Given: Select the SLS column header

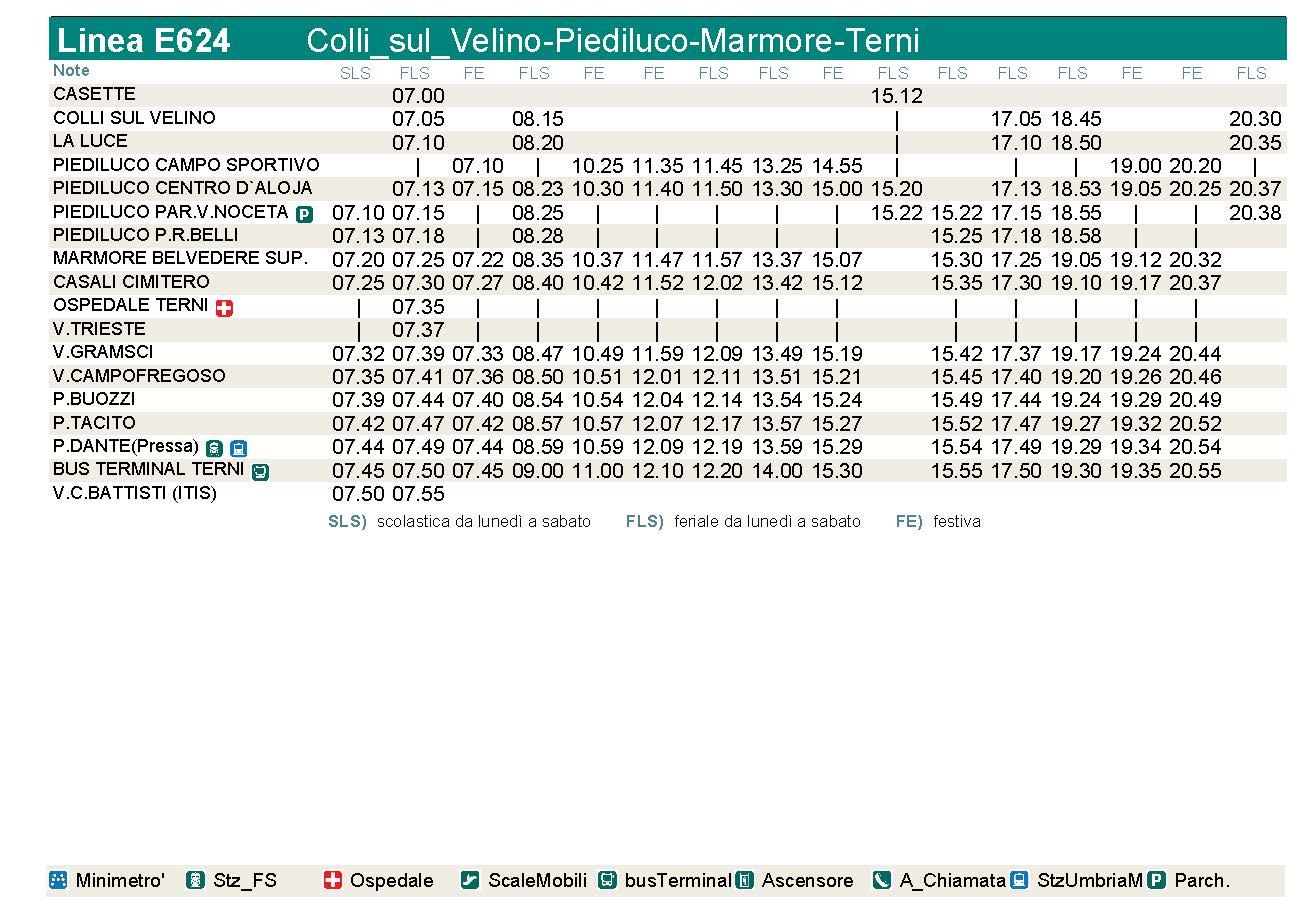Looking at the screenshot, I should [355, 73].
